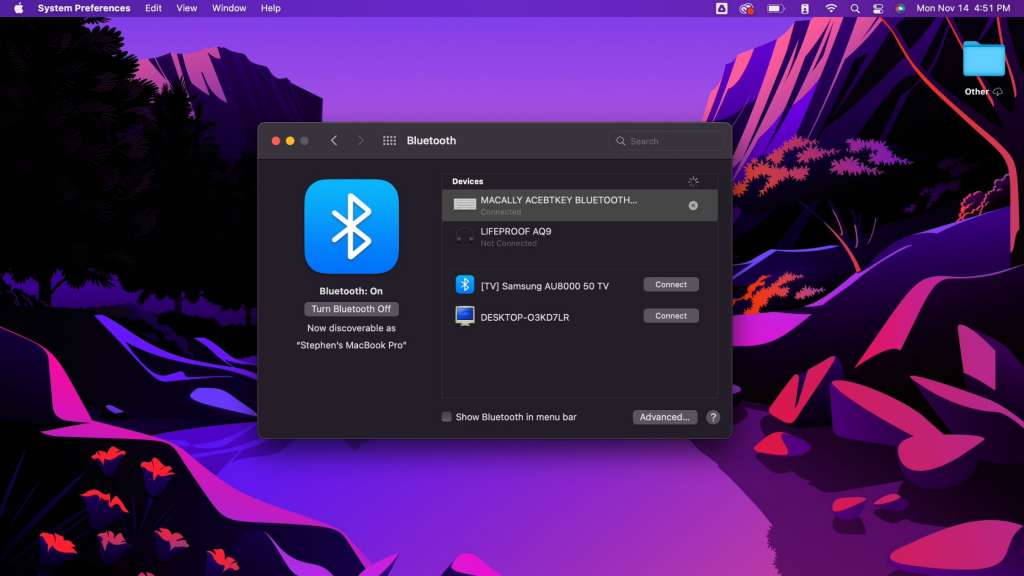
Task: Click the Bluetooth symbol beside Samsung AU8000 TV
Action: (x=464, y=284)
